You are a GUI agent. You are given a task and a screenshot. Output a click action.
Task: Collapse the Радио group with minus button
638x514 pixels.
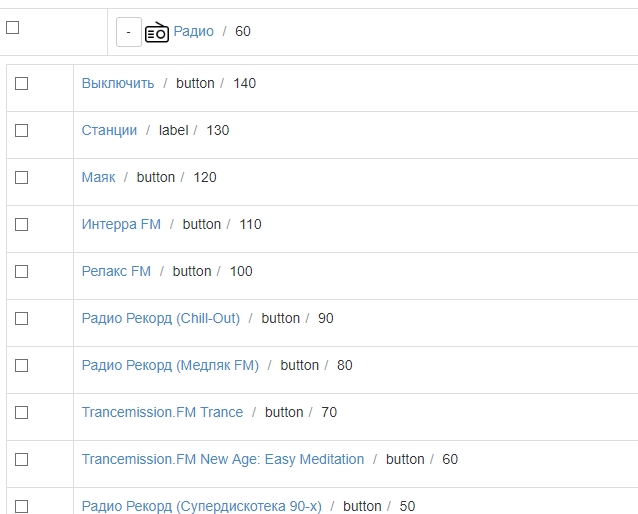(129, 32)
